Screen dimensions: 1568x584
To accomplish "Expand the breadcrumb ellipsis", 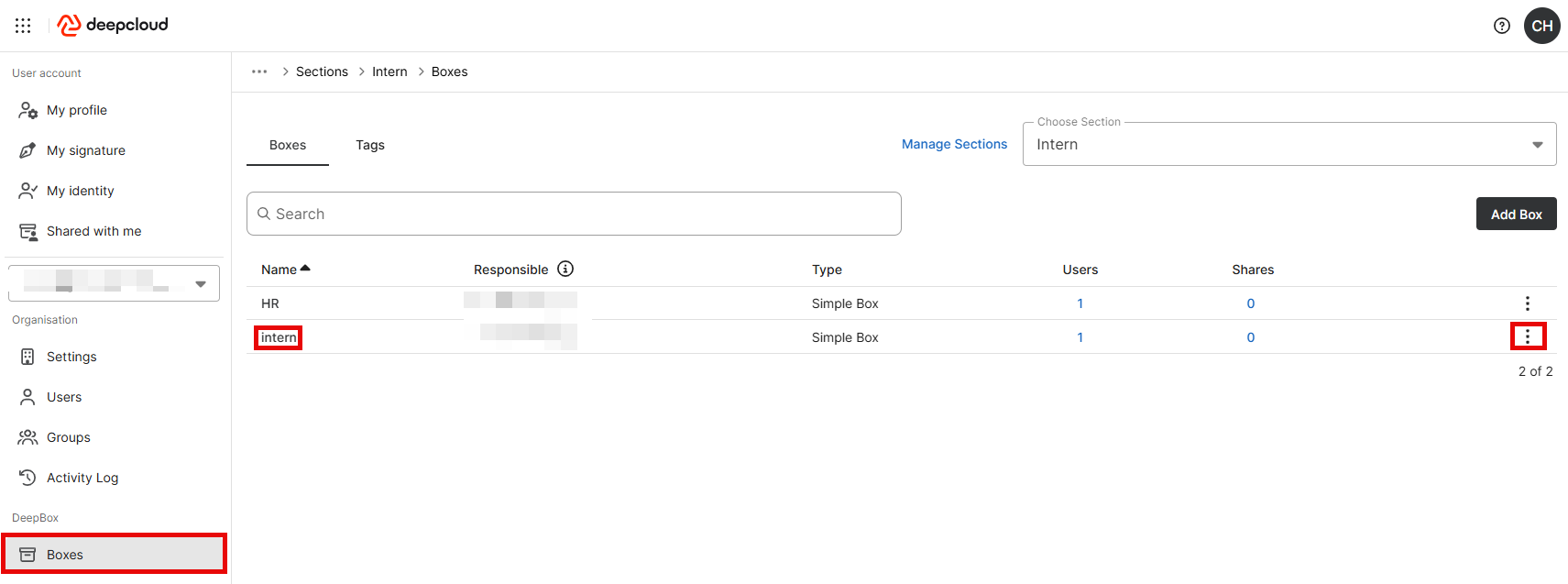I will click(x=259, y=72).
